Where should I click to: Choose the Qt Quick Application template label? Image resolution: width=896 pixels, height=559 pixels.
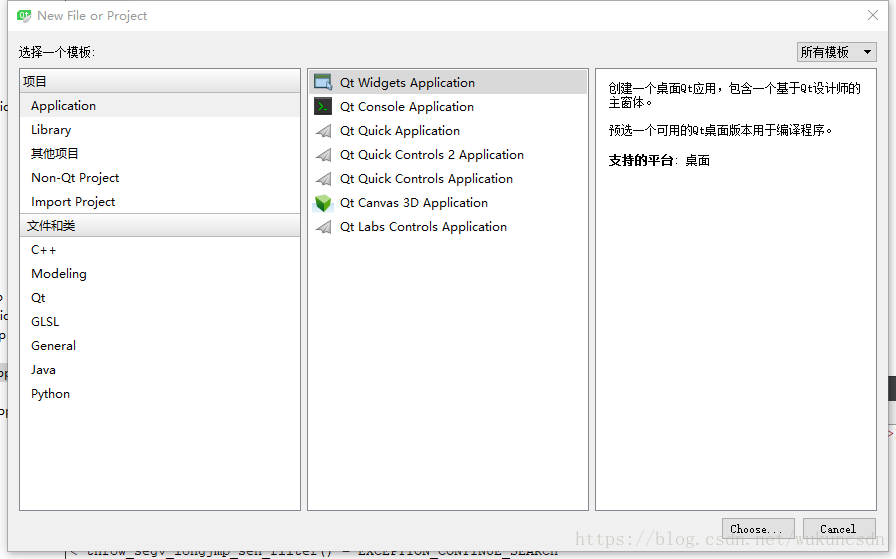[x=399, y=131]
